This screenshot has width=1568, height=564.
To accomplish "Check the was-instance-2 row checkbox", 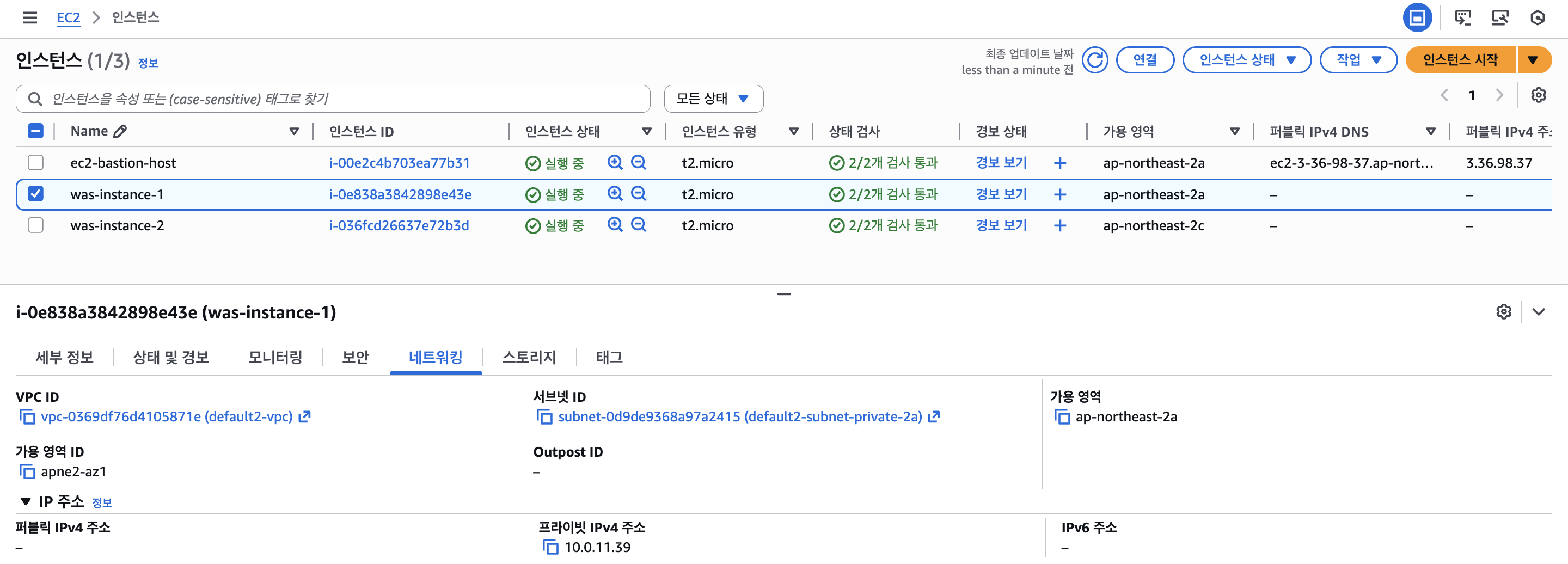I will click(36, 225).
